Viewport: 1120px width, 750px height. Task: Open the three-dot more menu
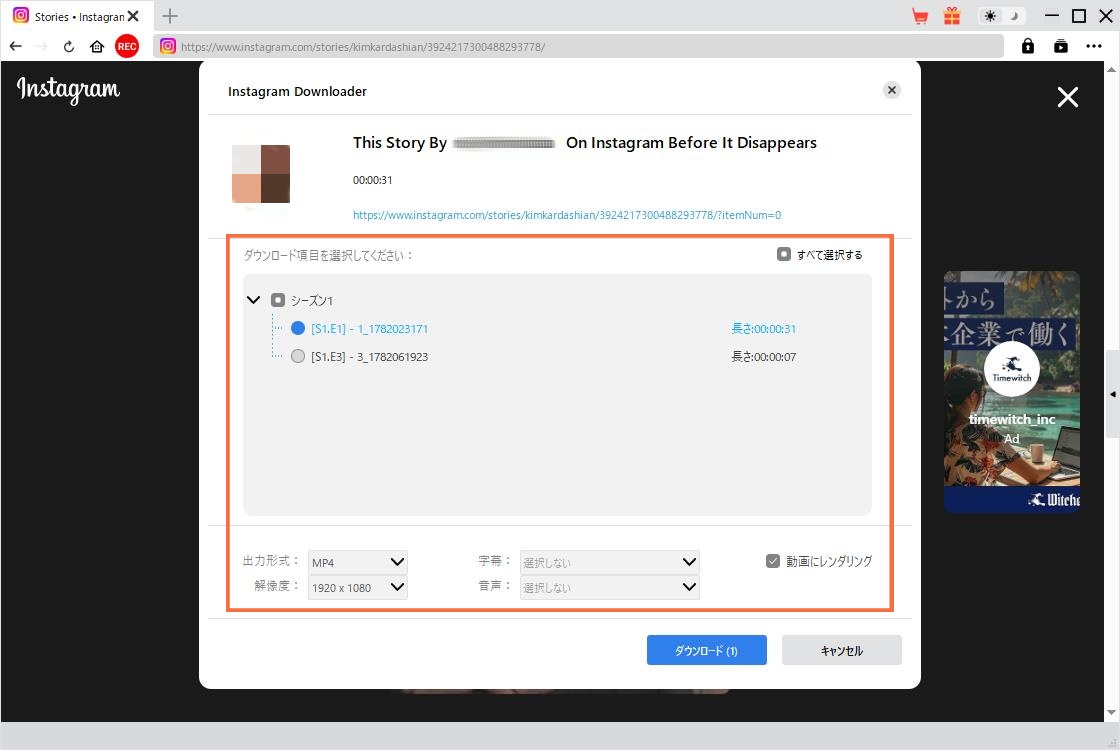click(1094, 46)
